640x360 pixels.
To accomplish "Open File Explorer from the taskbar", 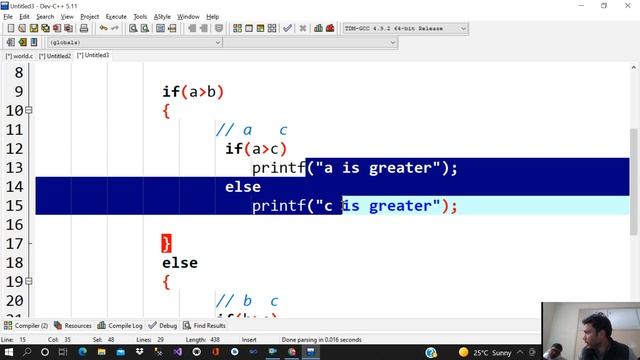I will tap(101, 352).
